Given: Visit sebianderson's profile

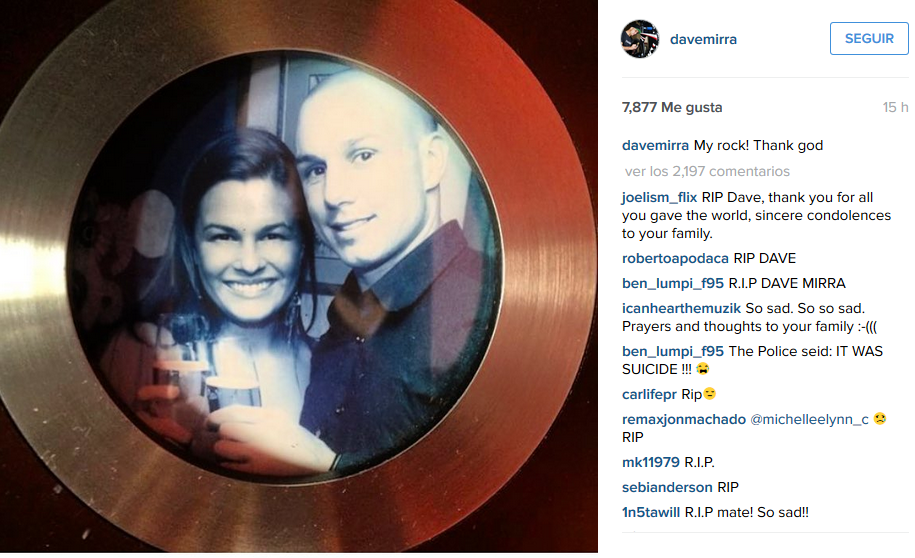Looking at the screenshot, I should 667,487.
